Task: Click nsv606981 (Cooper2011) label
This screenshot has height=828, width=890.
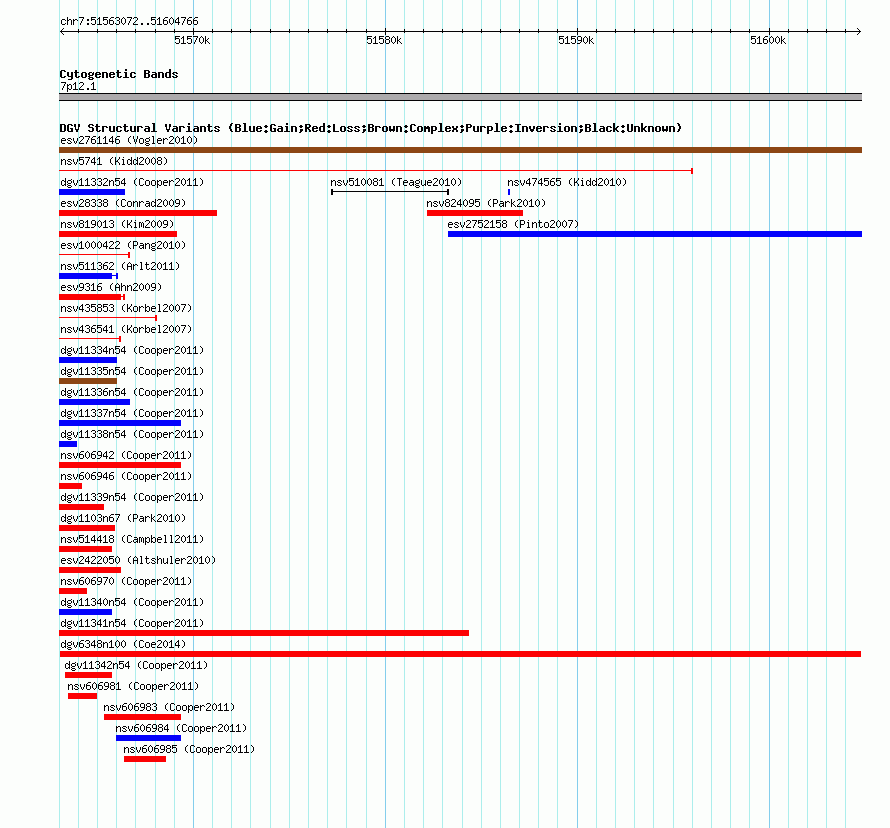Action: pyautogui.click(x=133, y=686)
